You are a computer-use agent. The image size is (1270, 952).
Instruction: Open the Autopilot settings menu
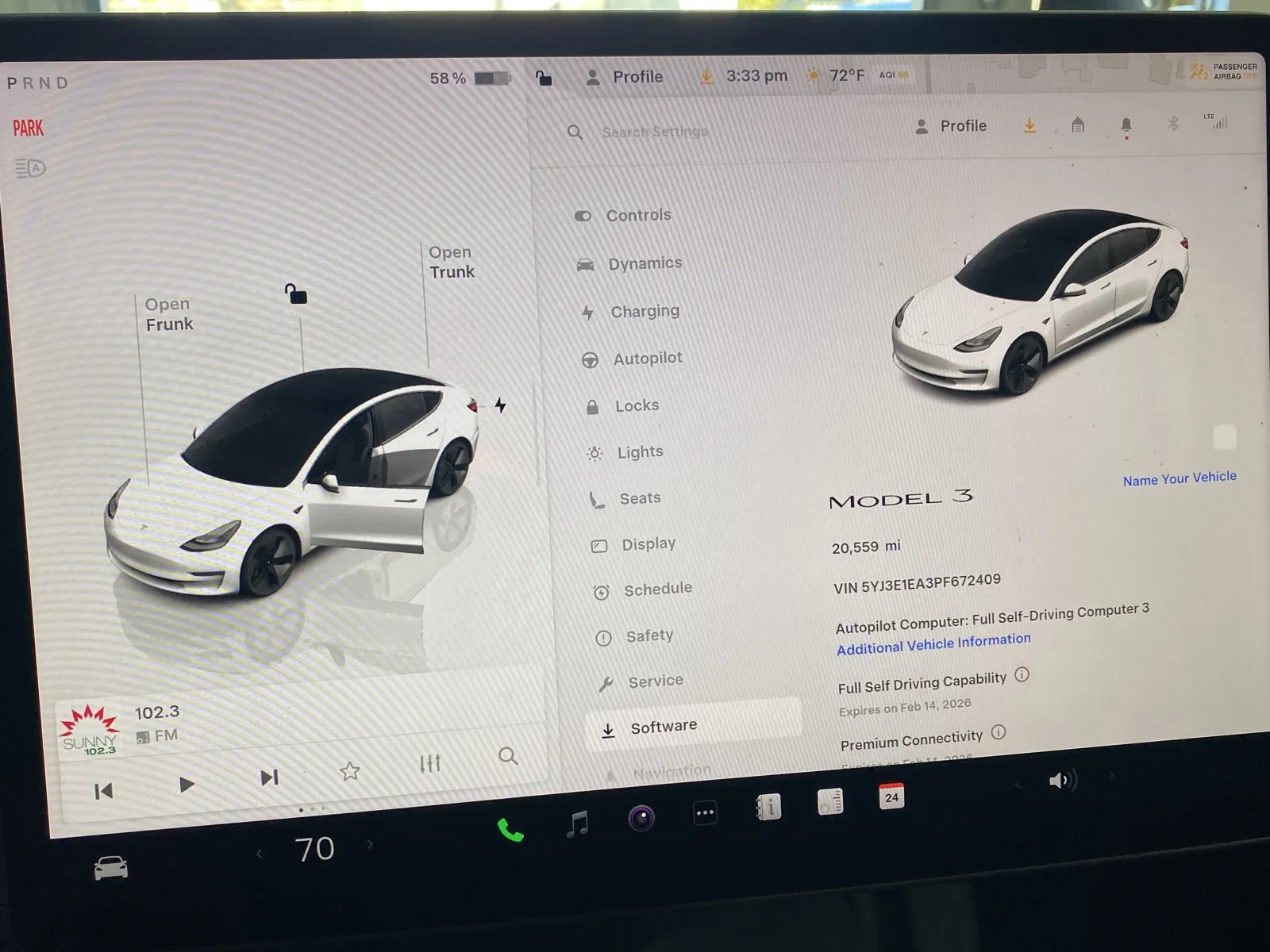647,359
